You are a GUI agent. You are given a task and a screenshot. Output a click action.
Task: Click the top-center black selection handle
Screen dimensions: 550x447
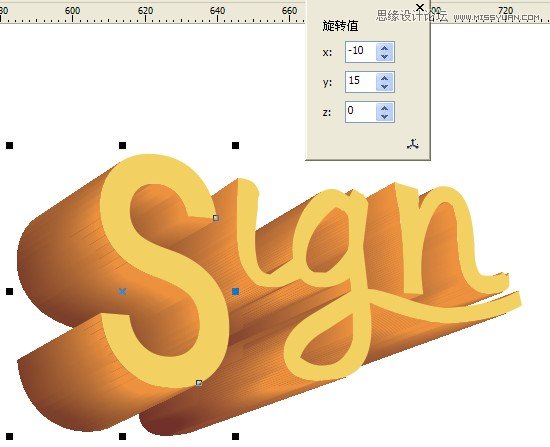click(122, 145)
